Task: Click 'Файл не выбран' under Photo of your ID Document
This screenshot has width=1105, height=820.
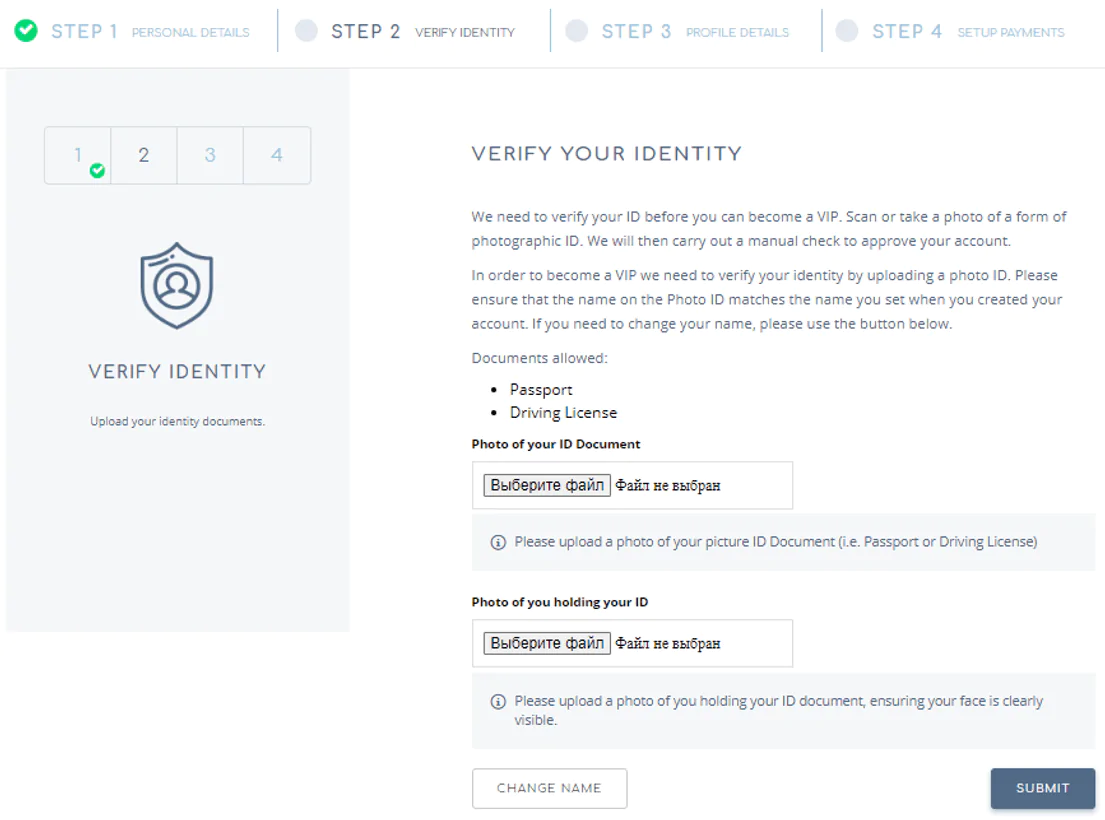Action: (x=668, y=485)
